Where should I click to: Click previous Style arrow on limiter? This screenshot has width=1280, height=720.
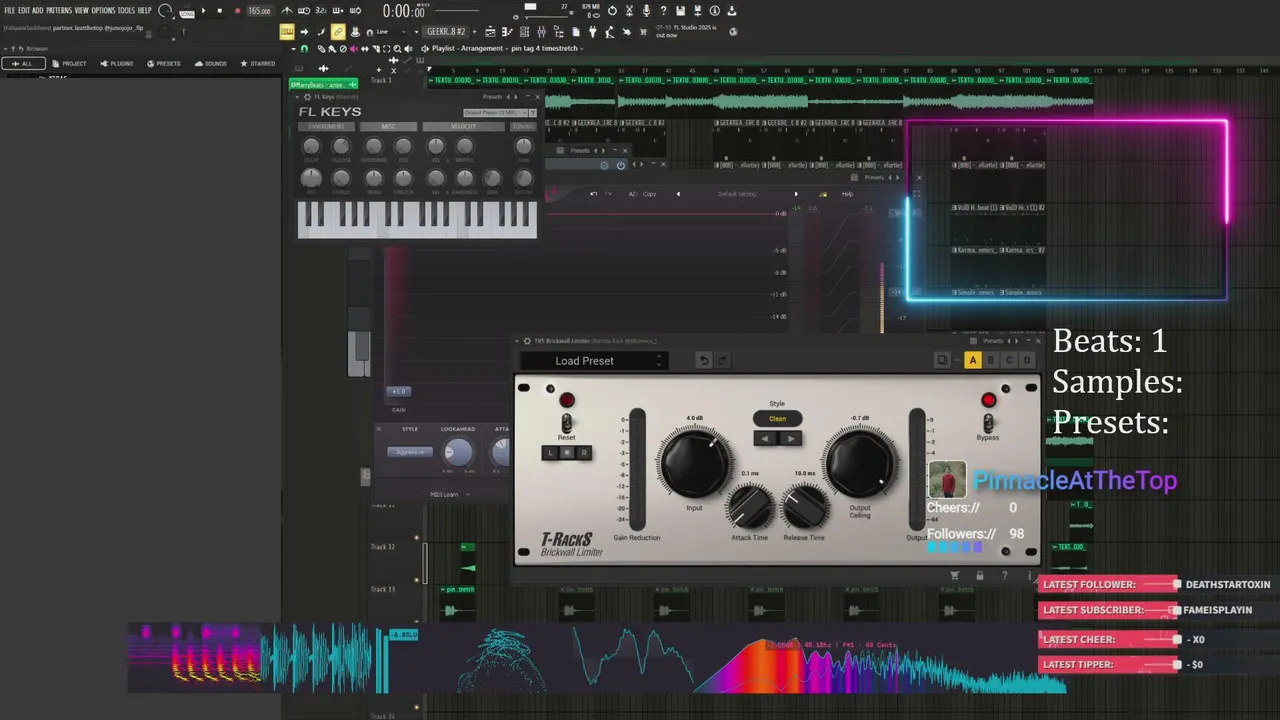pos(765,438)
